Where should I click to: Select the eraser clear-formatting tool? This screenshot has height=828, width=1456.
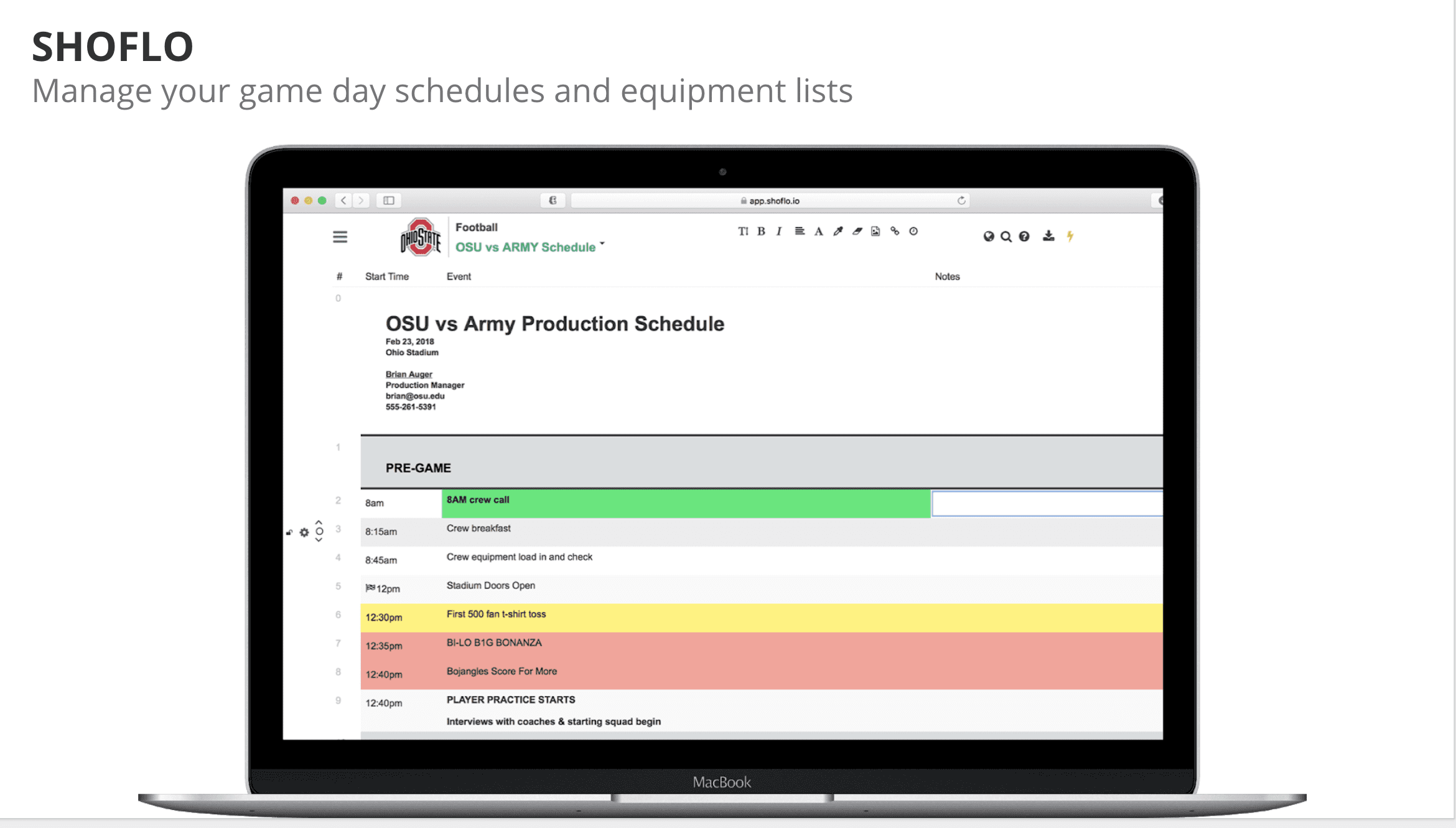(x=857, y=232)
